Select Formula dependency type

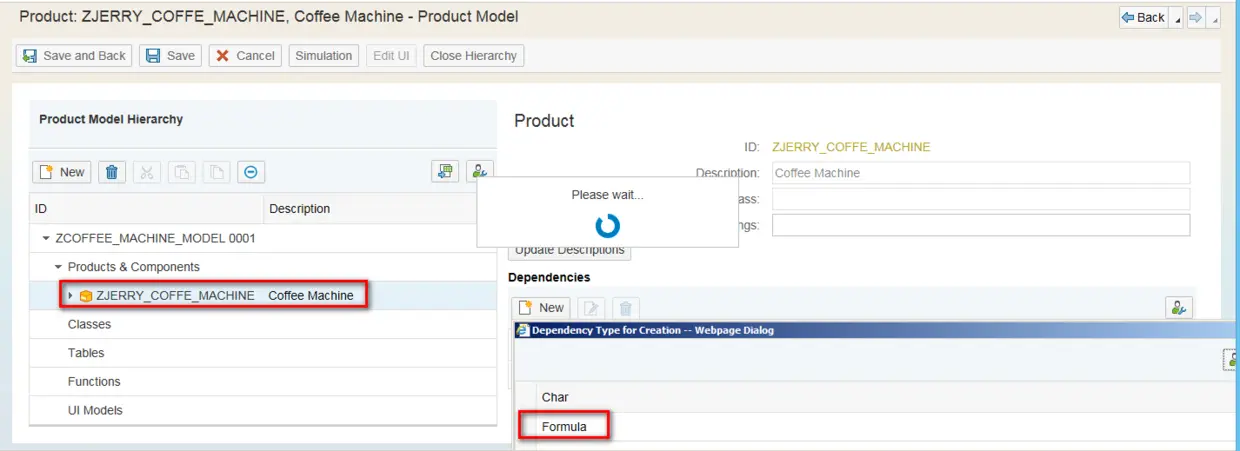pos(564,427)
